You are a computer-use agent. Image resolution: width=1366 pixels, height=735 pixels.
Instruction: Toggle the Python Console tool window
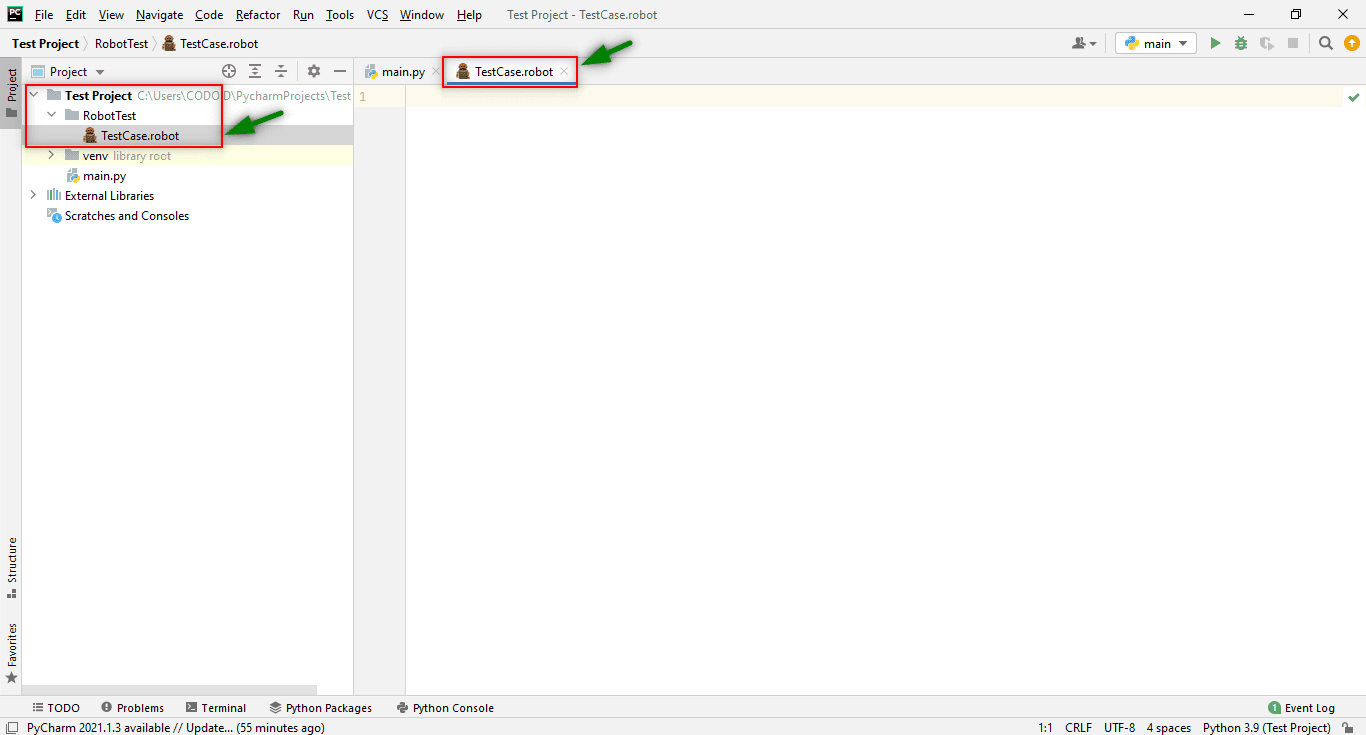click(x=445, y=707)
